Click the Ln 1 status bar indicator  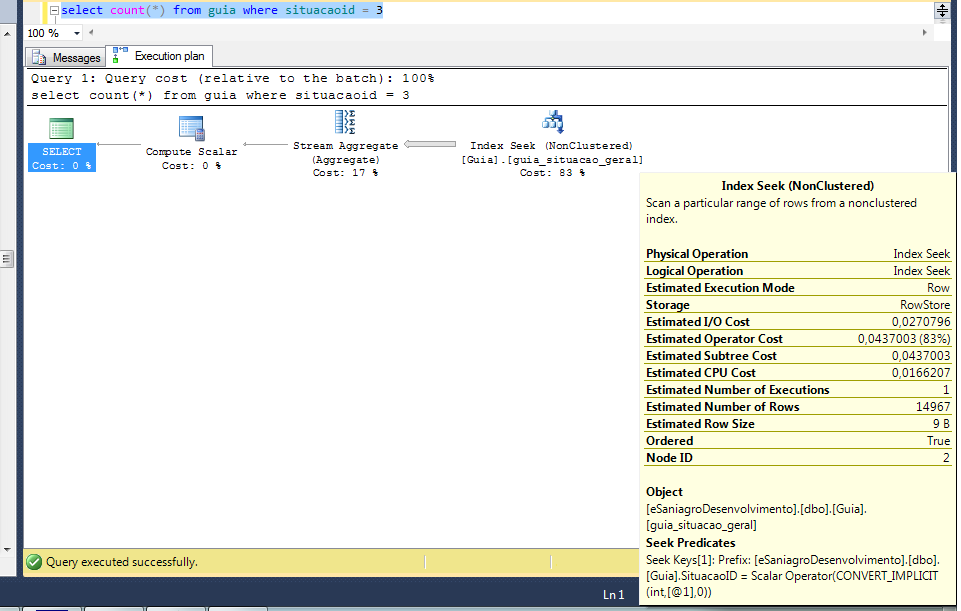coord(613,594)
